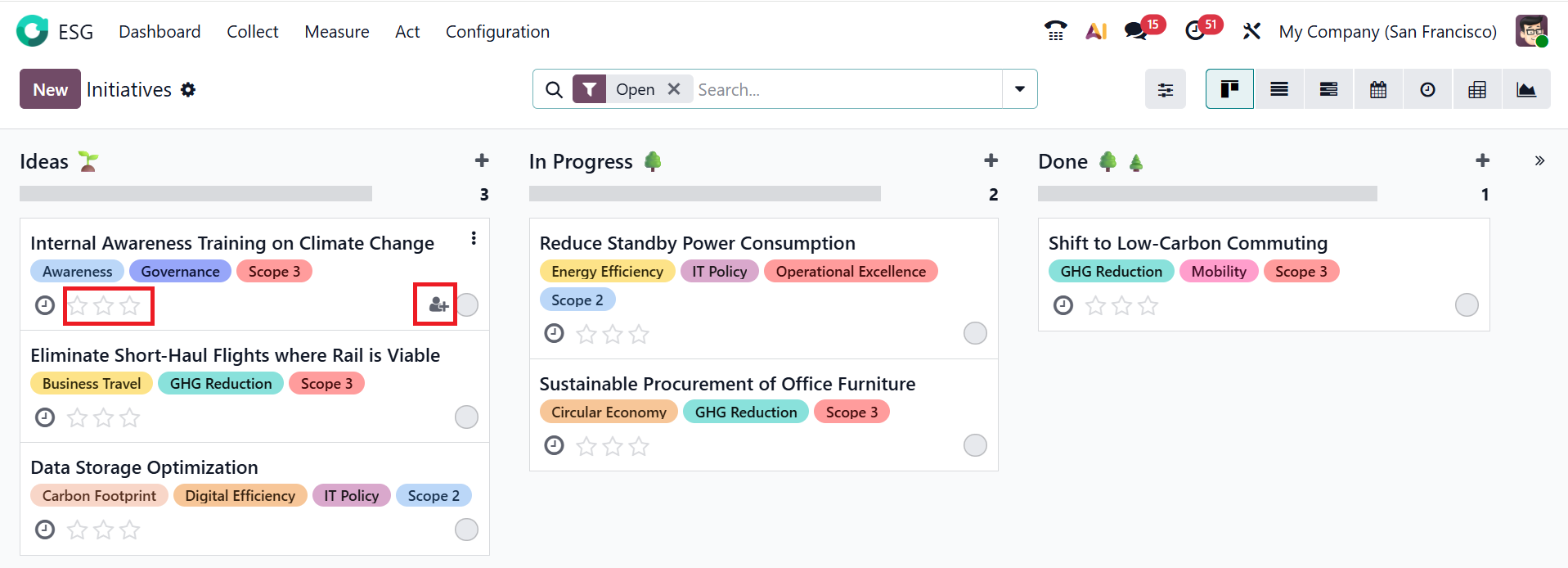1568x568 pixels.
Task: Toggle status circle on Shift to Low-Carbon Commuting
Action: pos(1466,305)
